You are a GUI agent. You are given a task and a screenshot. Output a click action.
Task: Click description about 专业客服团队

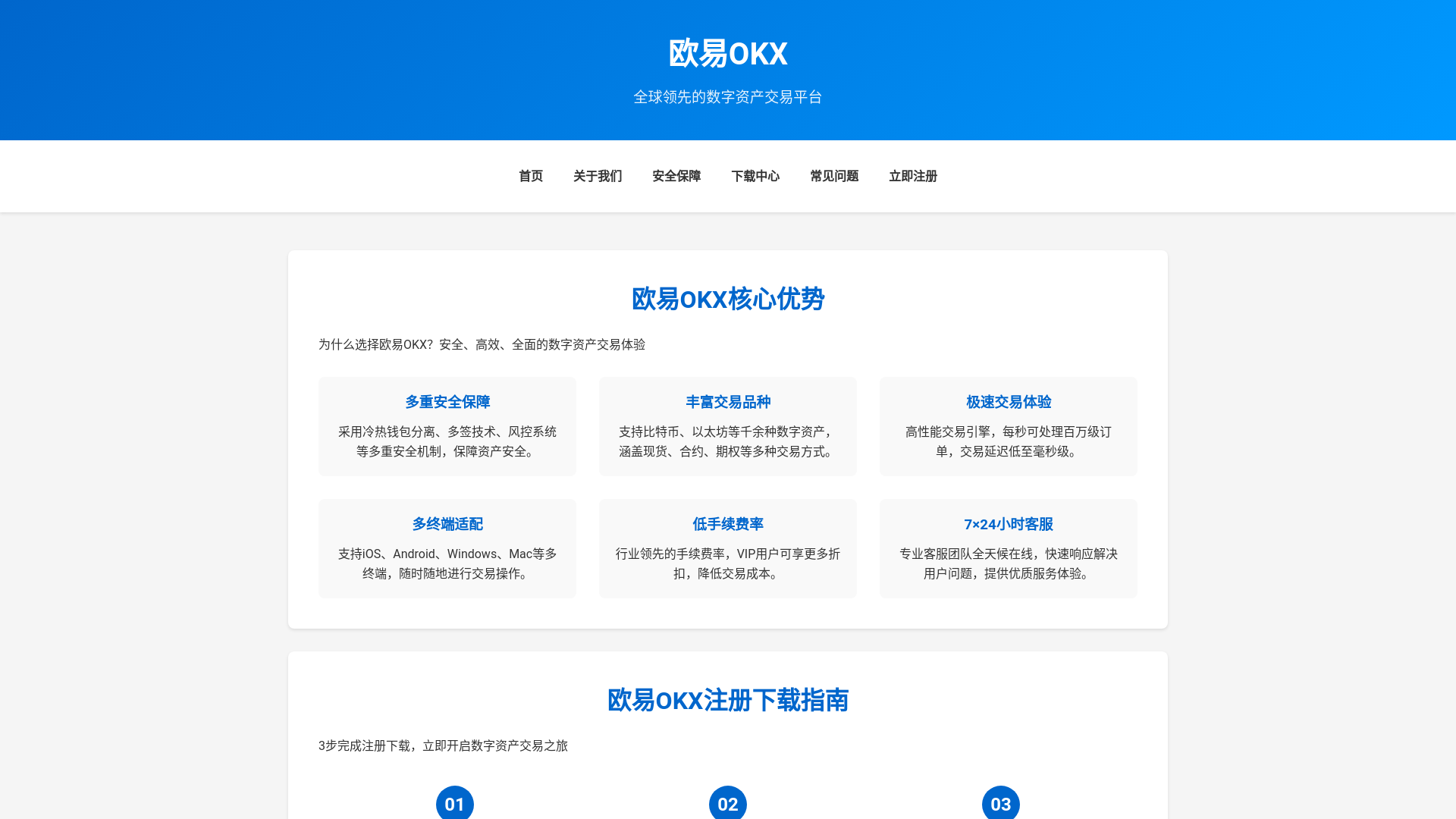coord(1009,563)
